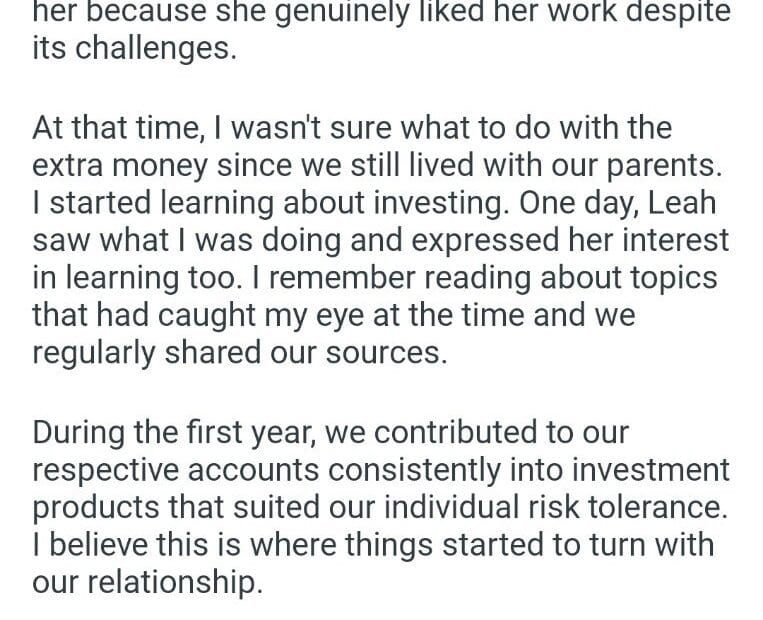Viewport: 763px width, 620px height.
Task: Click the word "believe" in the last paragraph
Action: click(107, 545)
